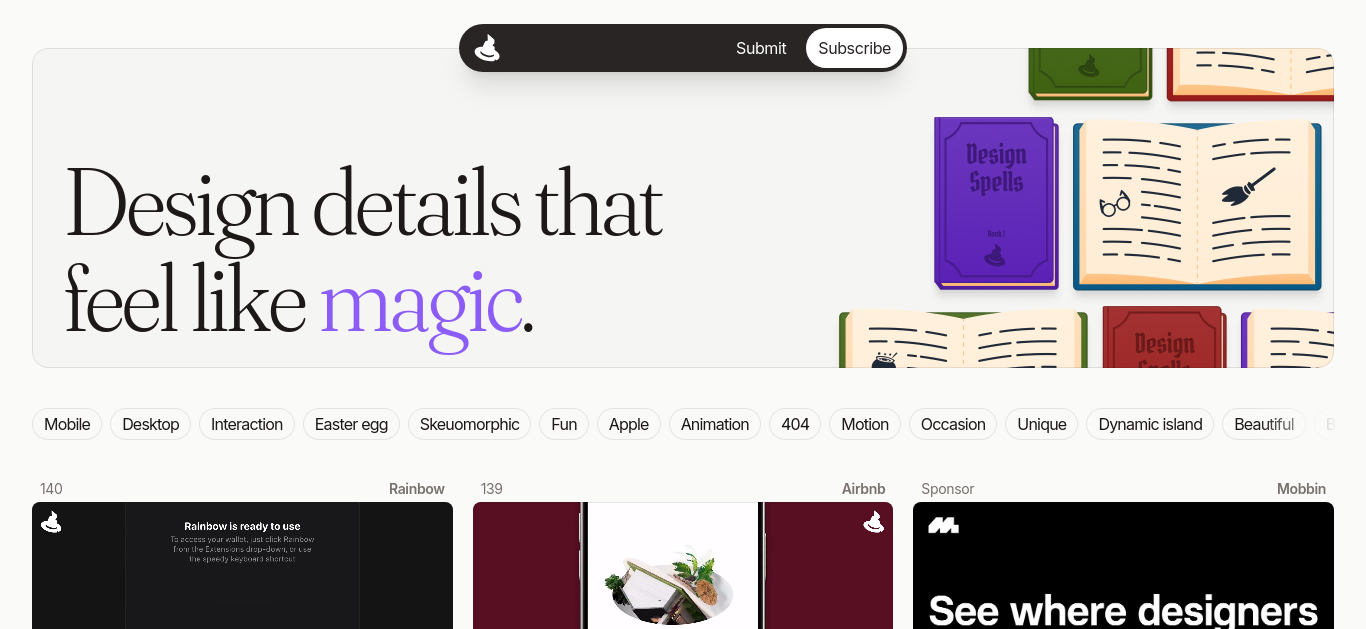
Task: Select the Desktop filter tag
Action: click(150, 424)
